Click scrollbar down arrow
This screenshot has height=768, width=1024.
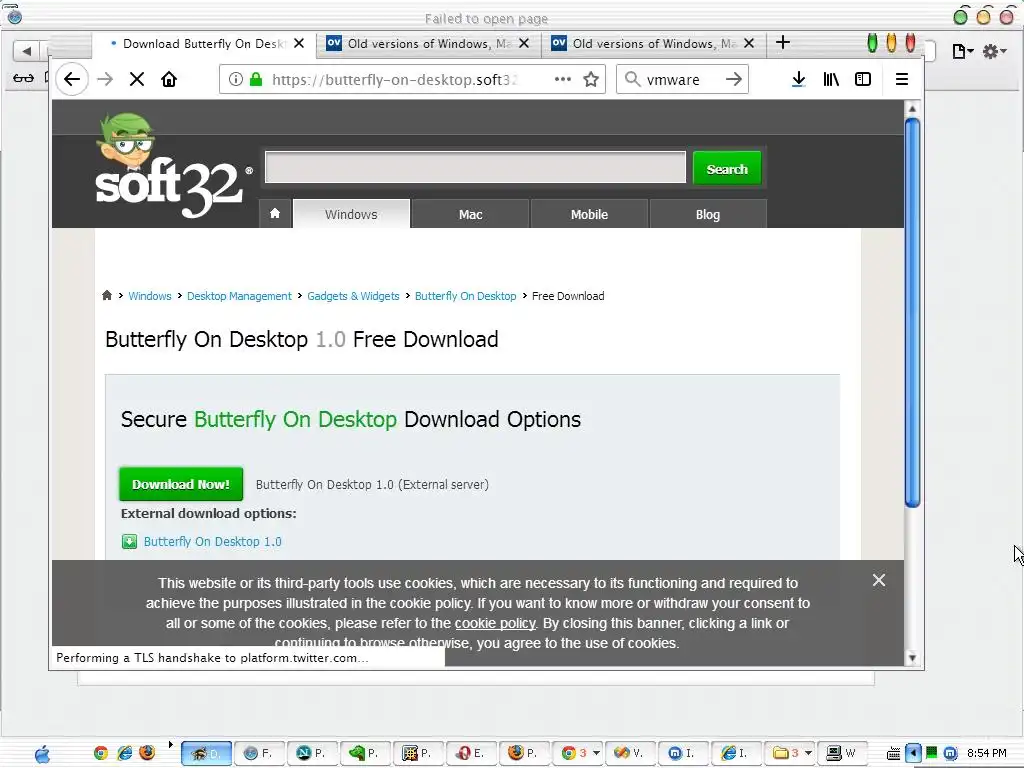coord(912,658)
